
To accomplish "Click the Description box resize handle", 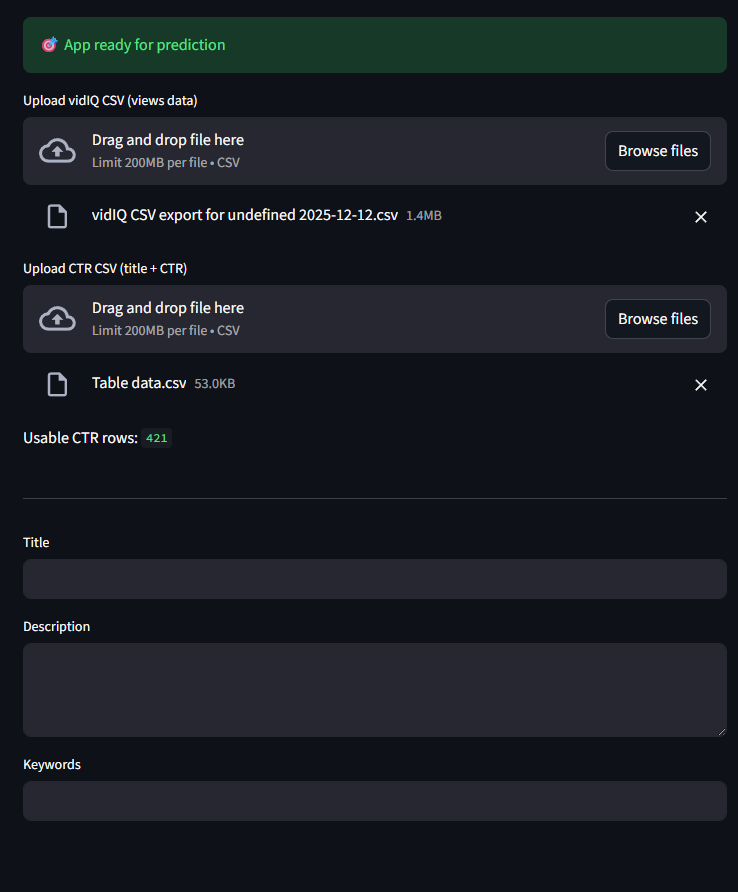I will pyautogui.click(x=721, y=731).
